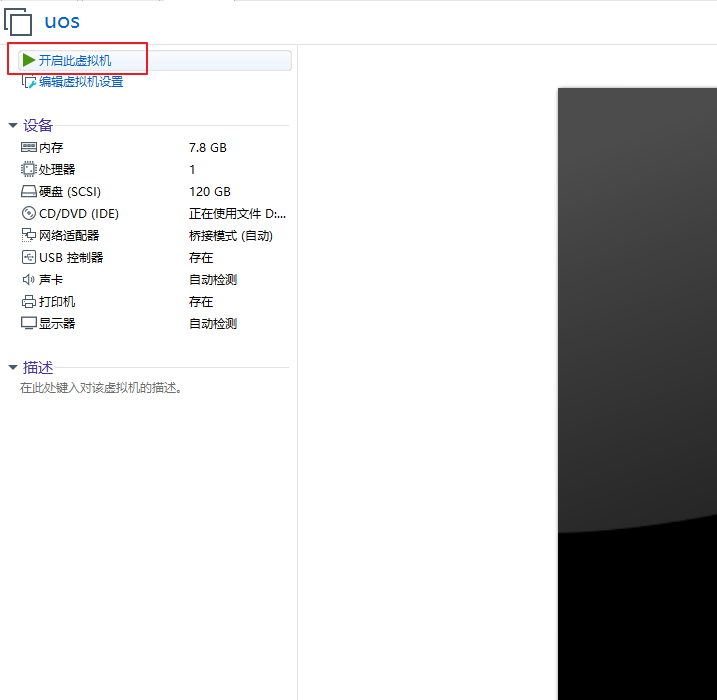Select the 内存 device row
Viewport: 717px width, 700px height.
pyautogui.click(x=154, y=147)
